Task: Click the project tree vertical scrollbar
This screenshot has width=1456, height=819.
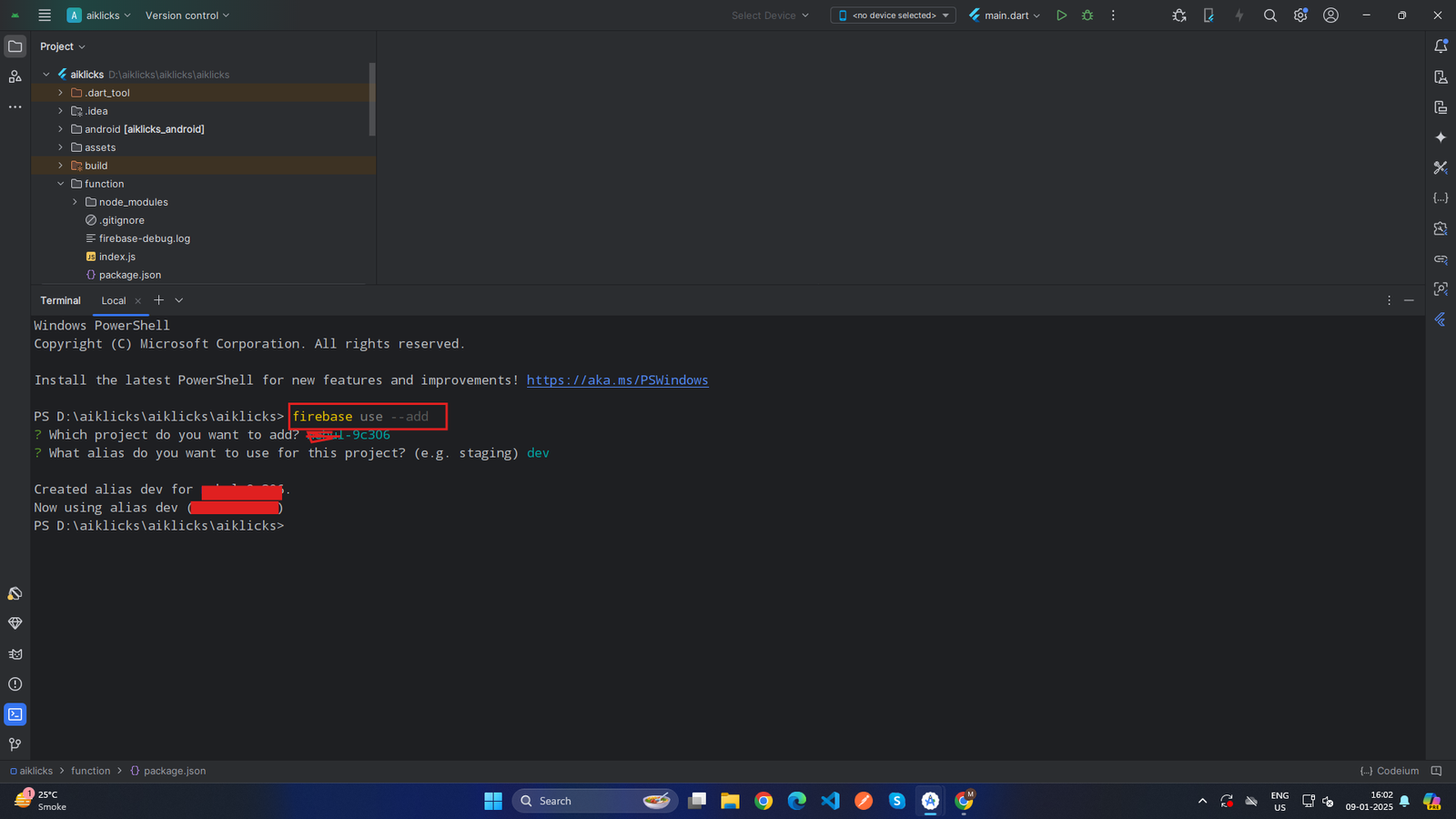Action: pos(372,100)
